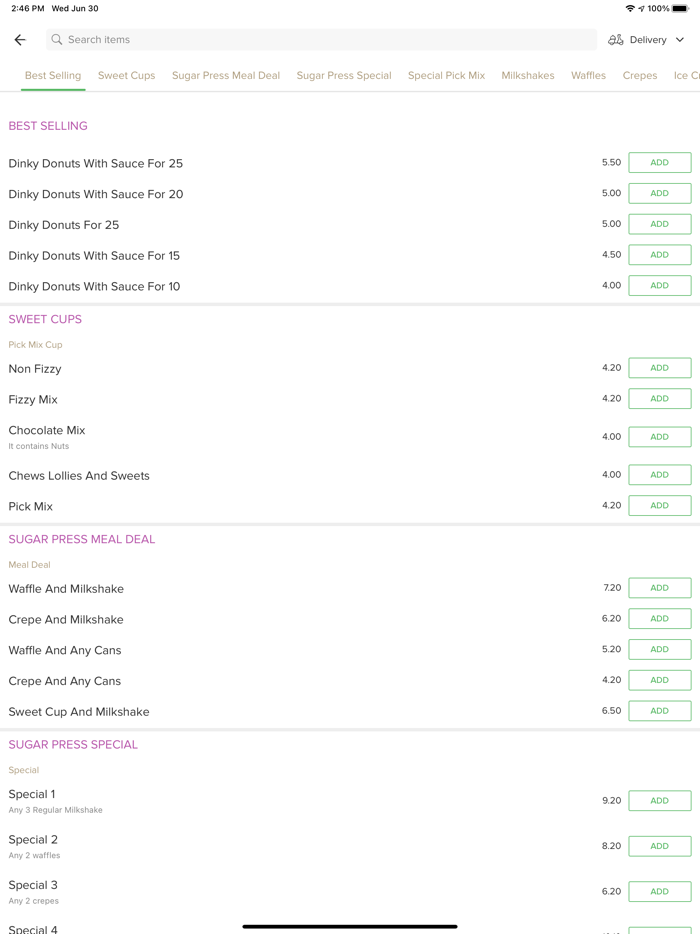Add Chocolate Mix to the order
The width and height of the screenshot is (700, 934).
[659, 437]
